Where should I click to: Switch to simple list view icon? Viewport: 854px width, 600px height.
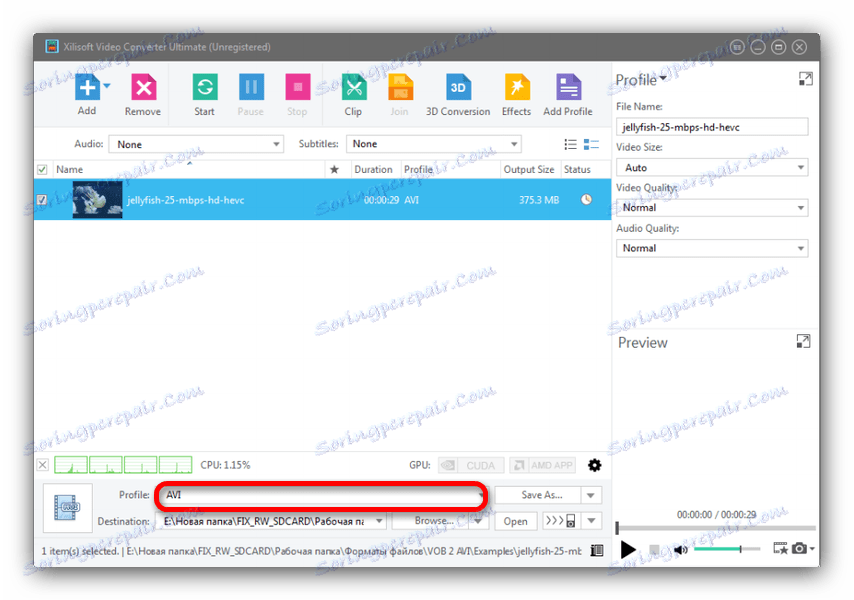(x=570, y=144)
